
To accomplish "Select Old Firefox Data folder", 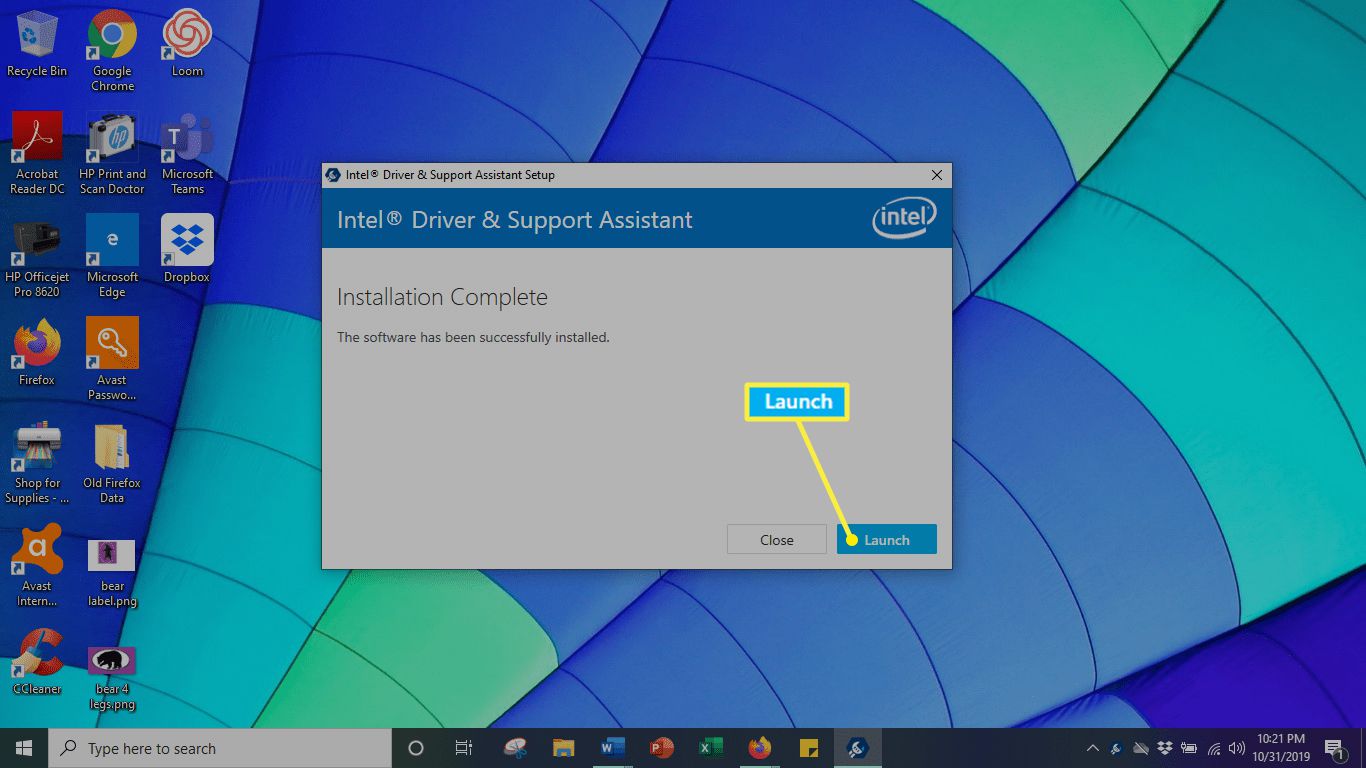I will [112, 463].
